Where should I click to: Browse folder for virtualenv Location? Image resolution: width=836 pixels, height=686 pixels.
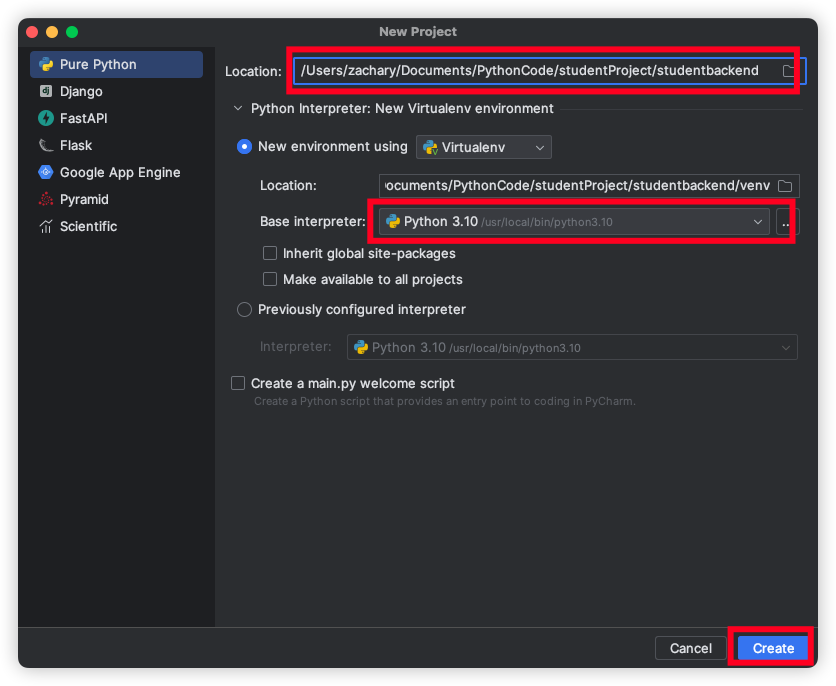tap(785, 186)
